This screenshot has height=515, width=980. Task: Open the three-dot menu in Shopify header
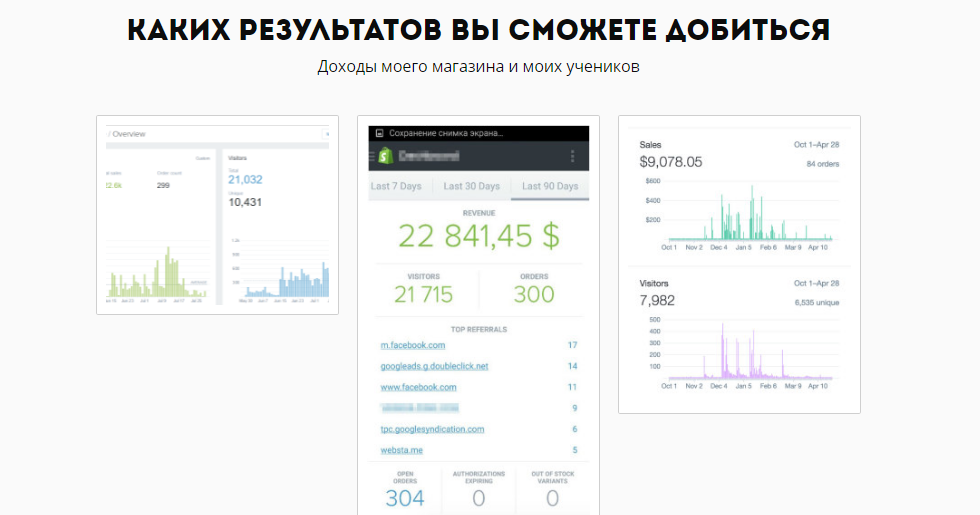coord(572,156)
